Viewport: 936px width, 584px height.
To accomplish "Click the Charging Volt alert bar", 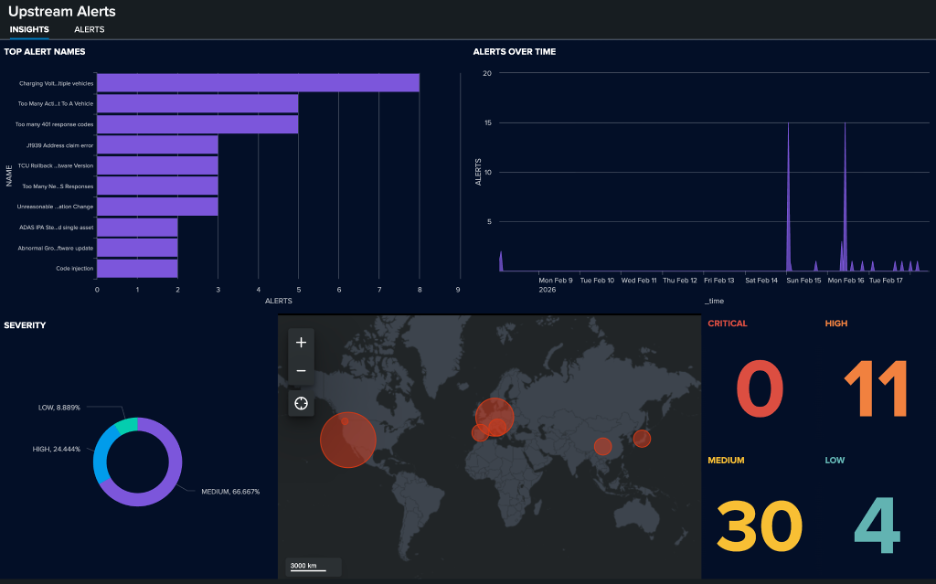I will point(258,83).
